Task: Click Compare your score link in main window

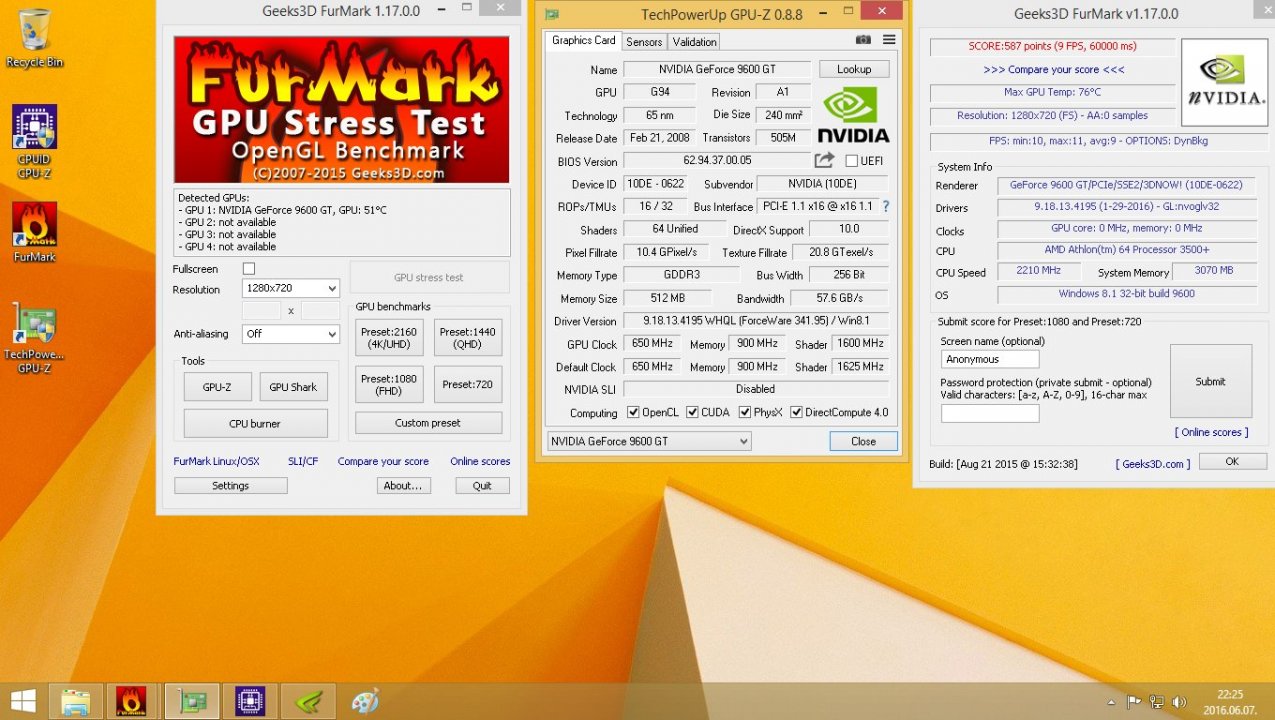Action: (383, 461)
